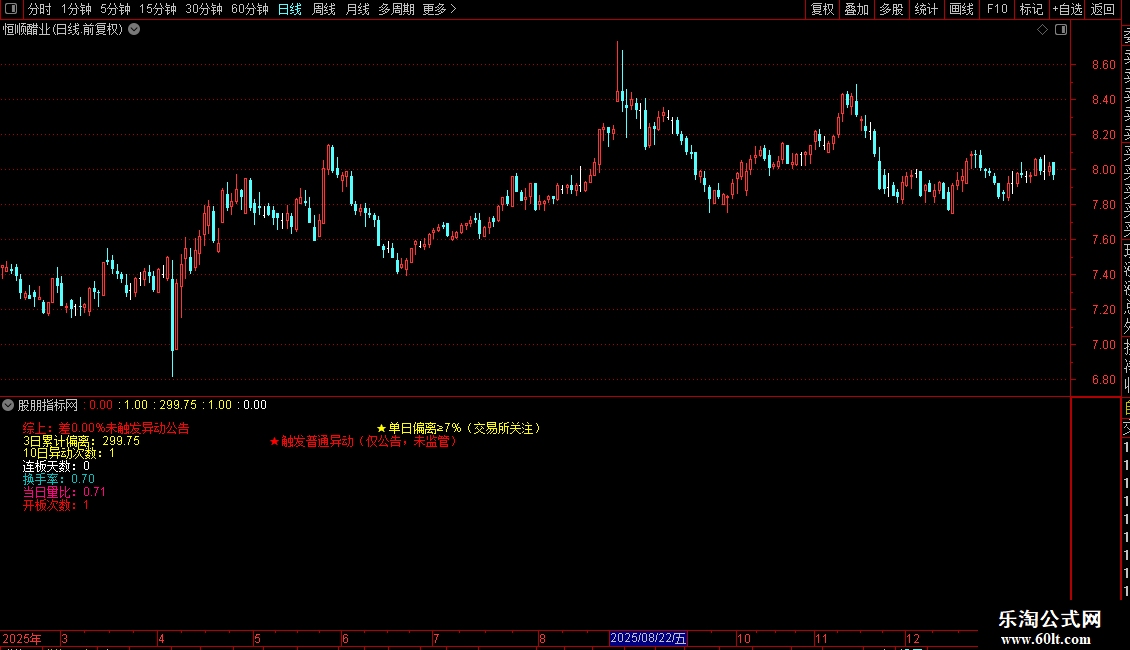Image resolution: width=1130 pixels, height=650 pixels.
Task: Select the 5分钟 period
Action: tap(115, 9)
